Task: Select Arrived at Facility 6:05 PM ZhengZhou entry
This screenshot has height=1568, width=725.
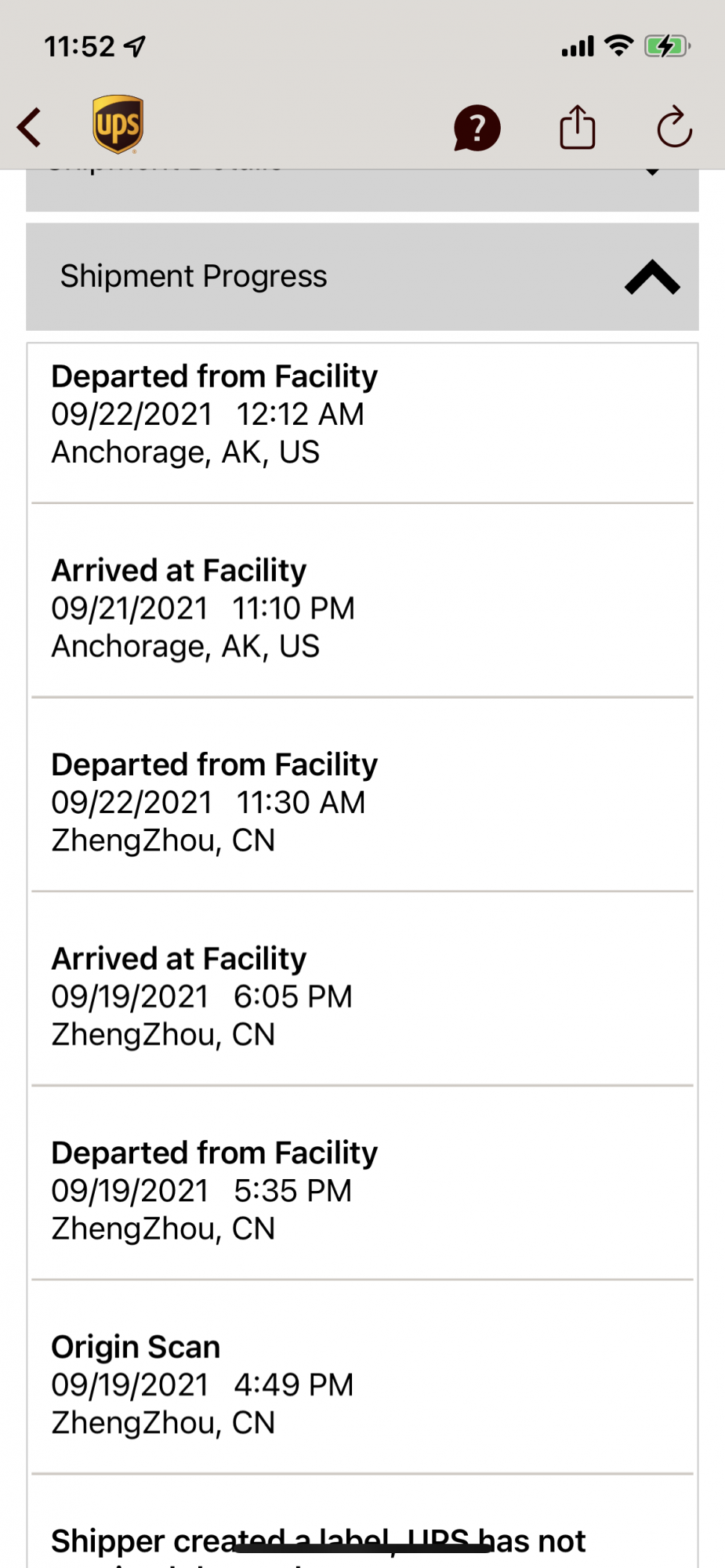Action: [362, 989]
